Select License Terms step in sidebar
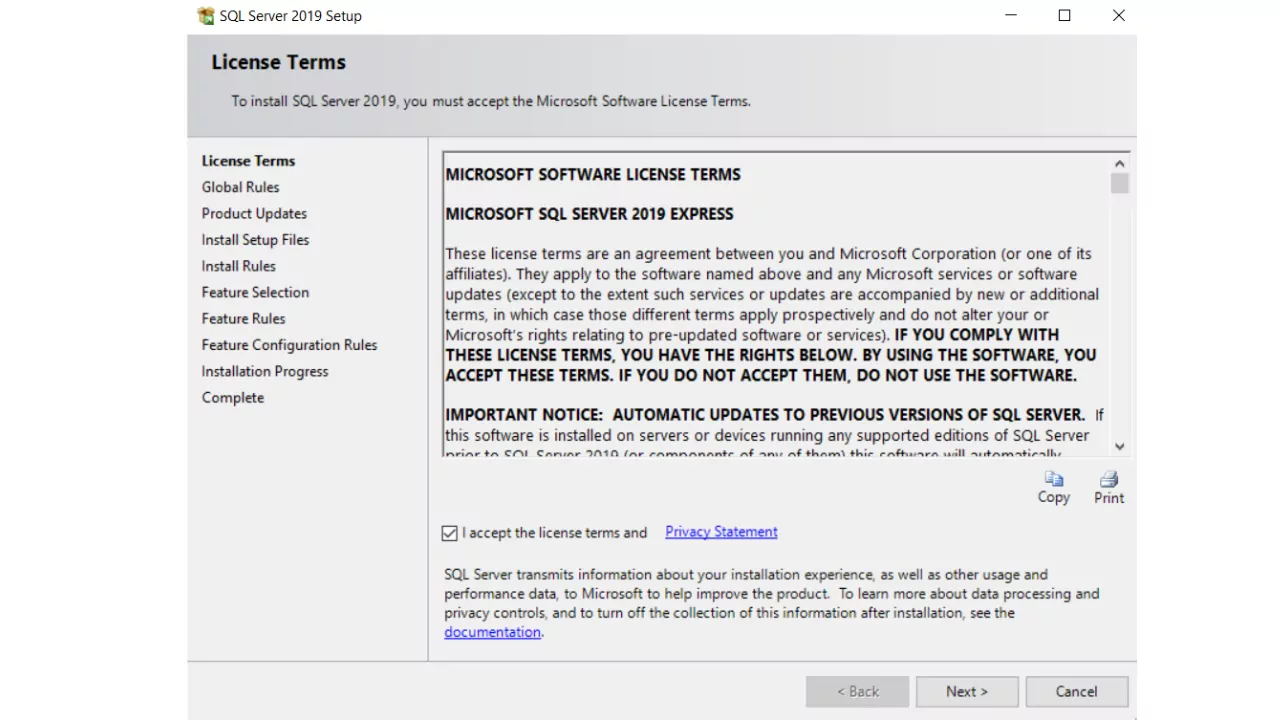The width and height of the screenshot is (1280, 720). [x=248, y=161]
